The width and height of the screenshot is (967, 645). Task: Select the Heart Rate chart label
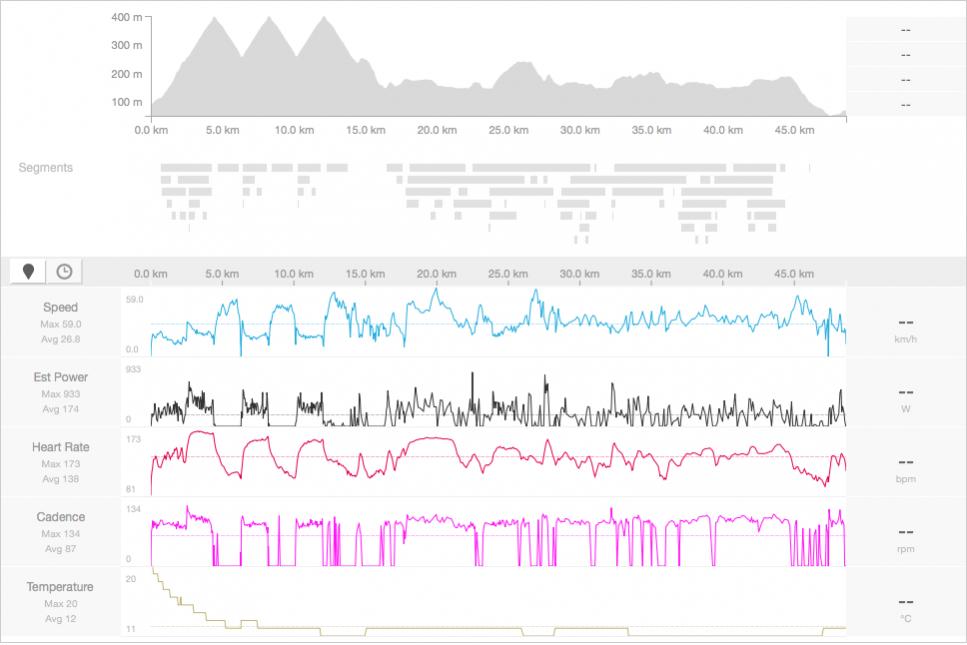[x=60, y=447]
